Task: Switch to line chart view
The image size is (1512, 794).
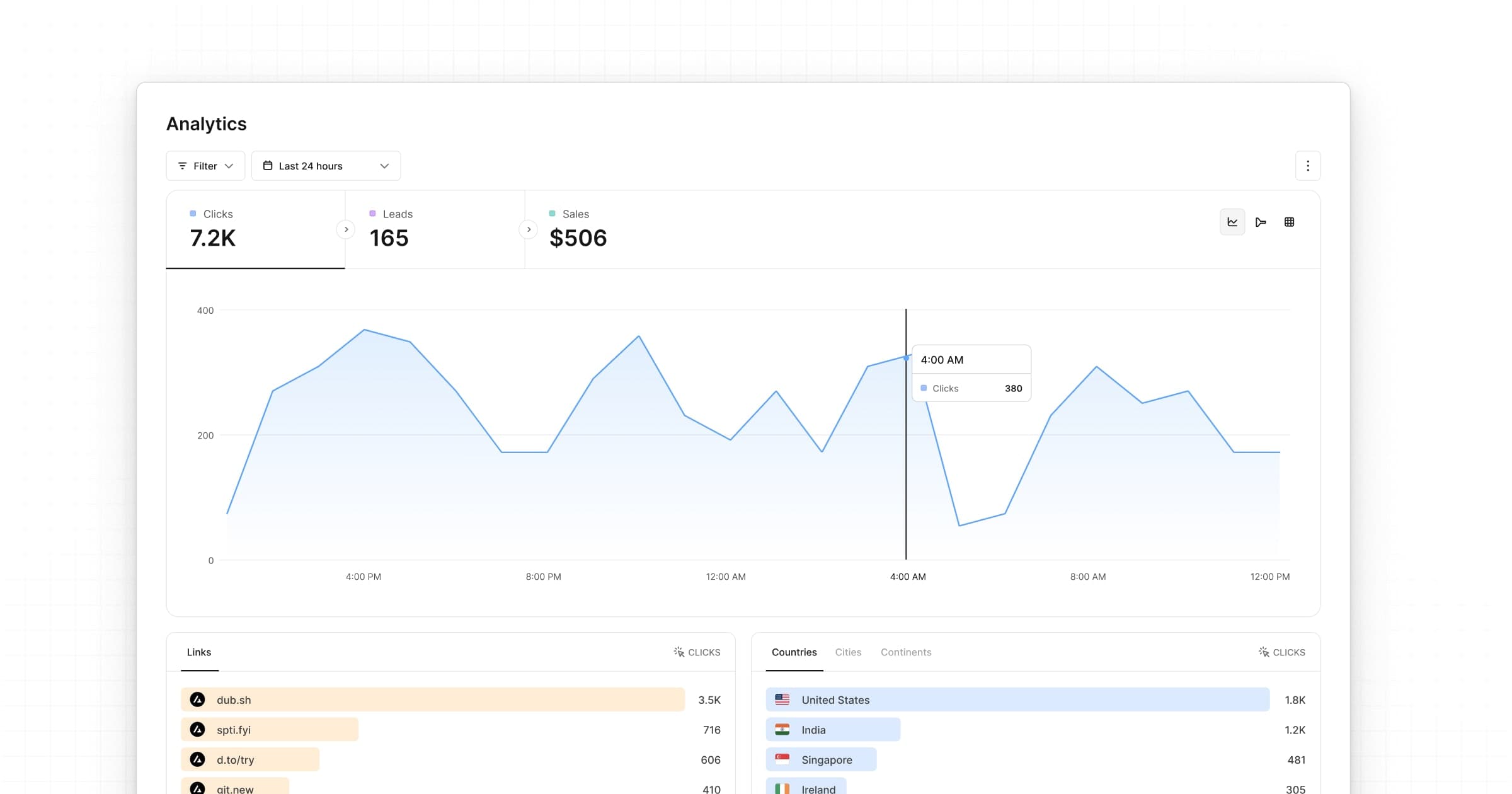Action: 1232,222
